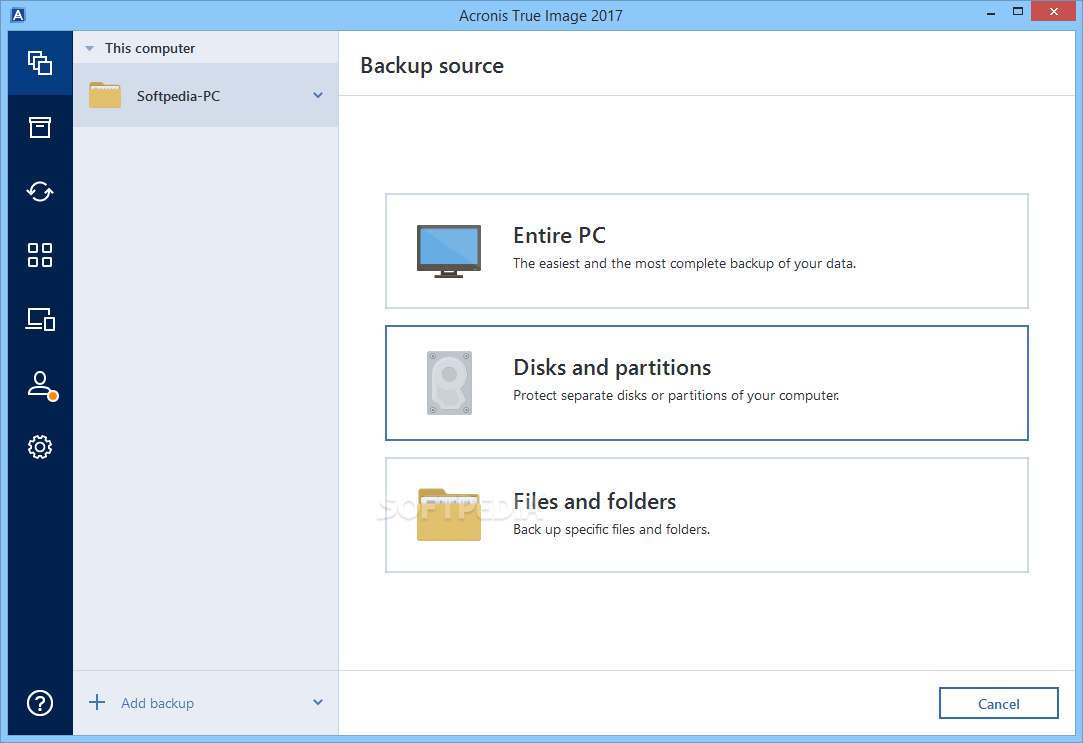Image resolution: width=1083 pixels, height=743 pixels.
Task: Open the Add backup dropdown arrow
Action: [318, 702]
